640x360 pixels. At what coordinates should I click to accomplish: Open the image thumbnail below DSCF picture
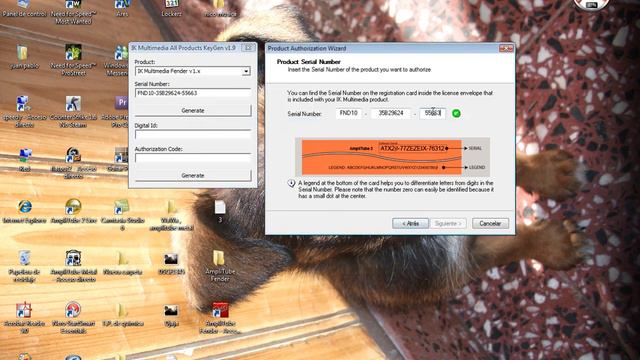tap(171, 311)
